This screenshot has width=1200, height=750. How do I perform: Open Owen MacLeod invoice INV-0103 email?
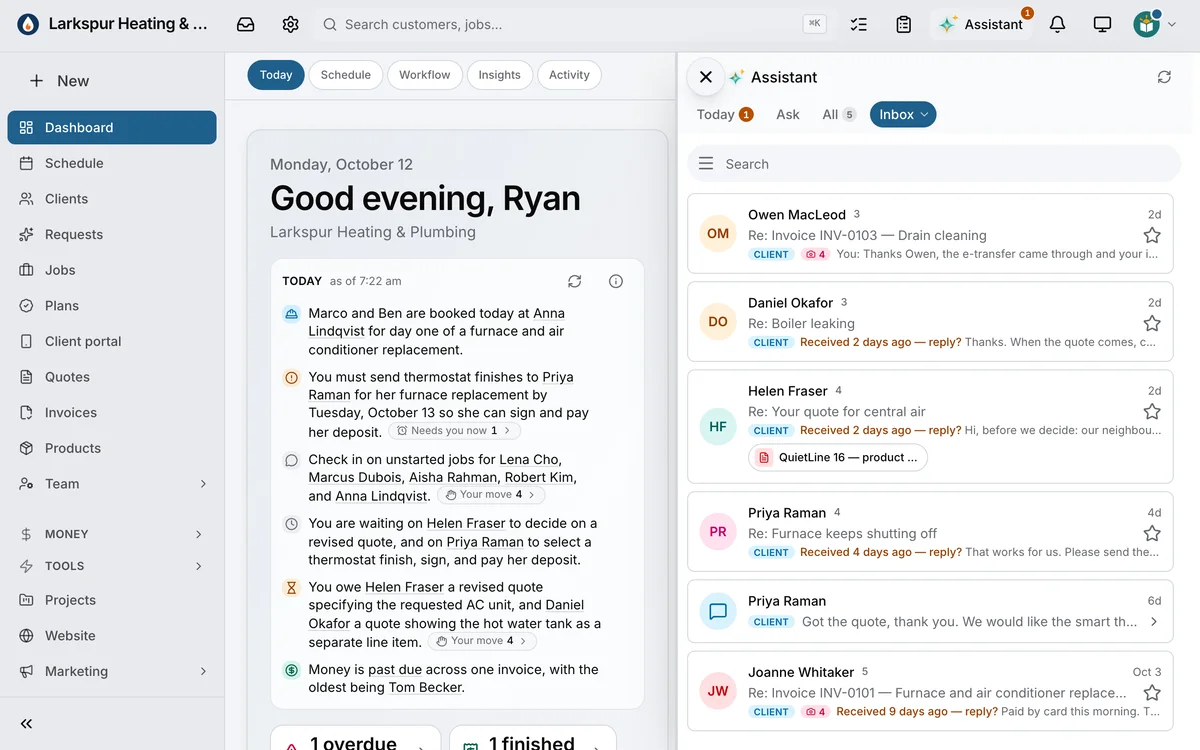pyautogui.click(x=930, y=234)
